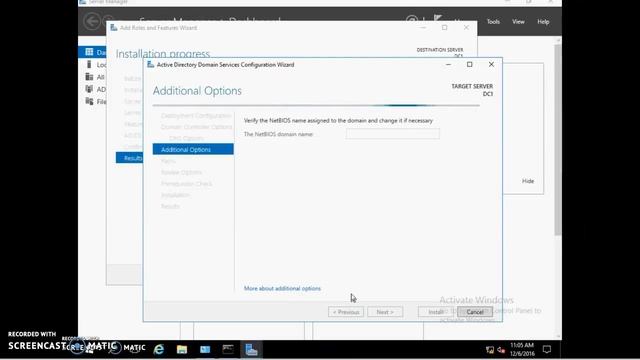Open the command prompt taskbar icon

tap(228, 349)
